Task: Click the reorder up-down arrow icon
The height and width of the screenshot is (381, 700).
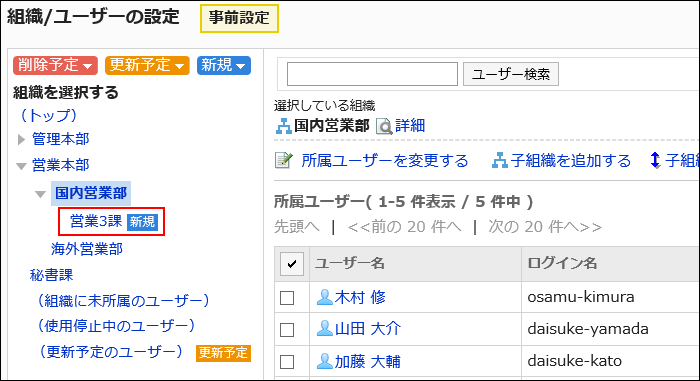Action: tap(655, 160)
